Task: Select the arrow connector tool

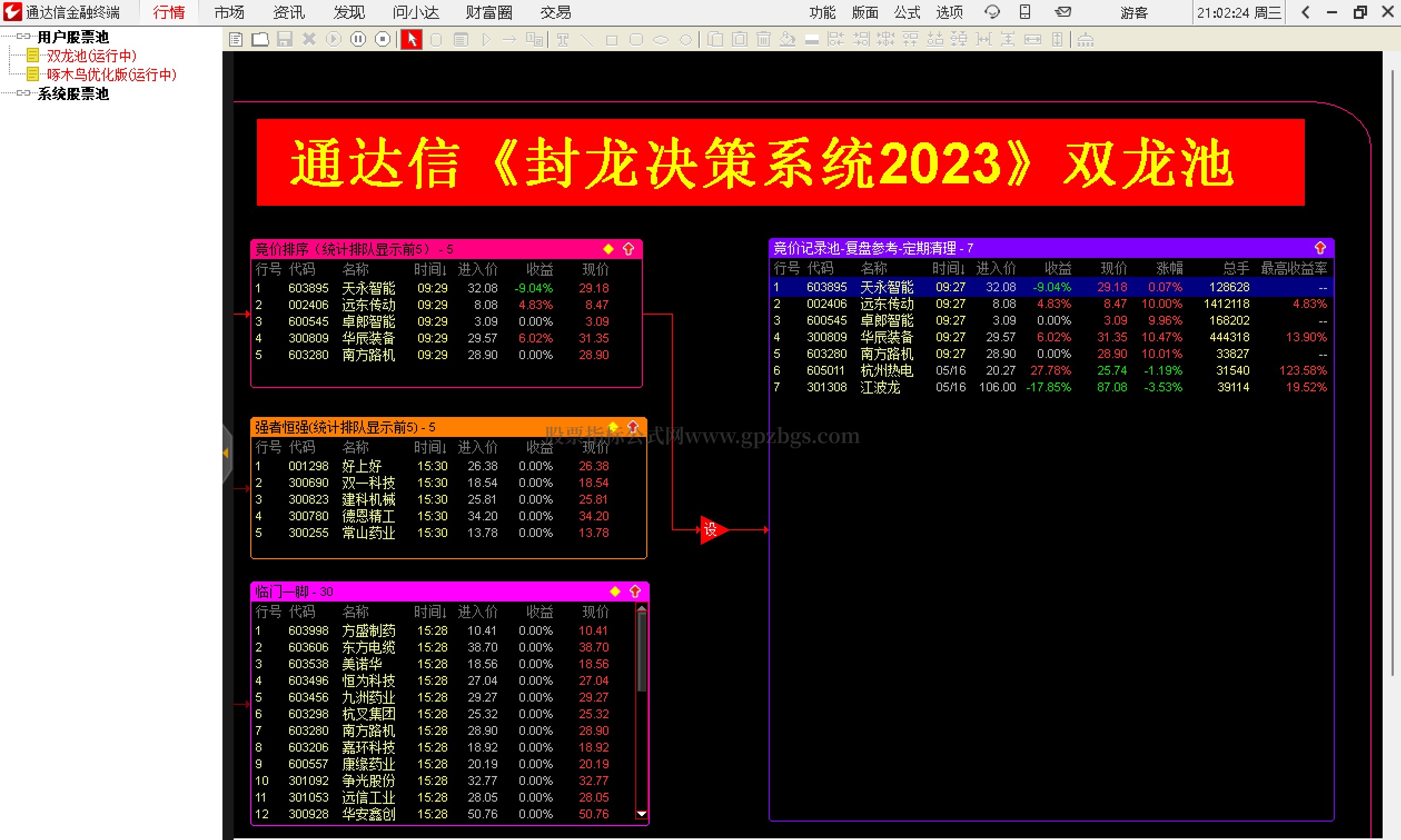Action: point(509,39)
